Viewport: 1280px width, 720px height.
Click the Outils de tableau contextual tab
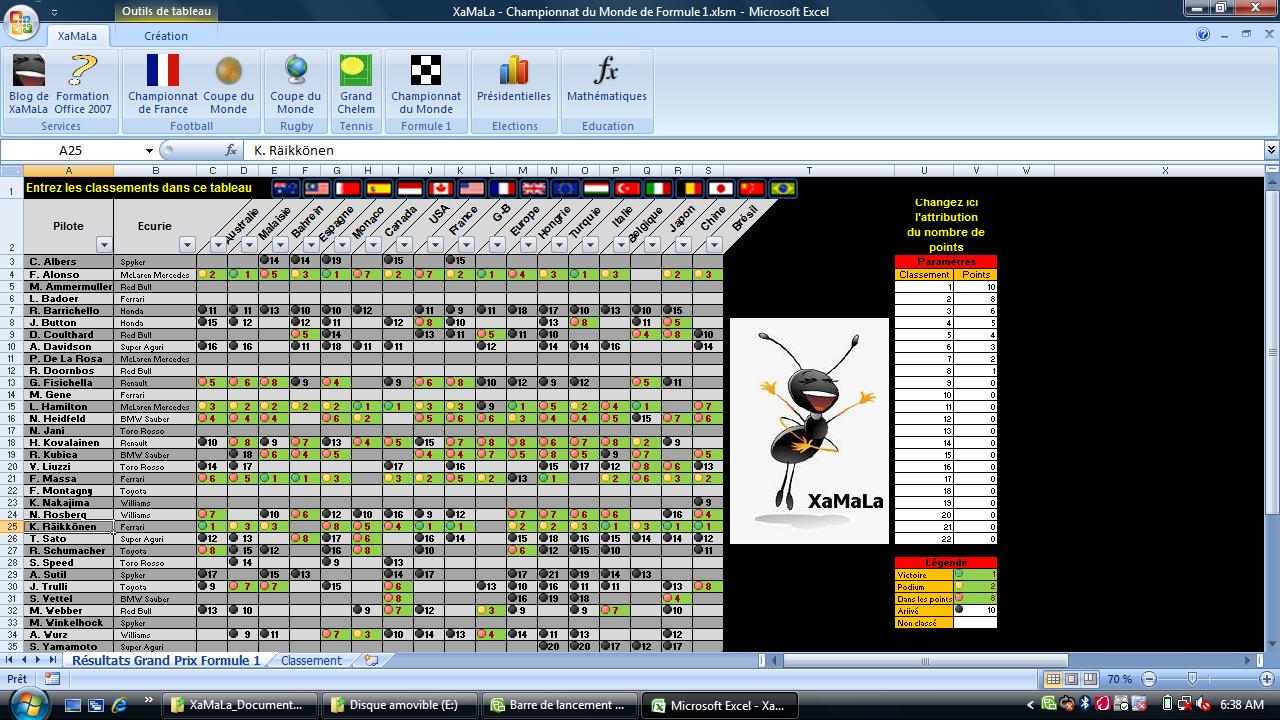click(x=166, y=11)
